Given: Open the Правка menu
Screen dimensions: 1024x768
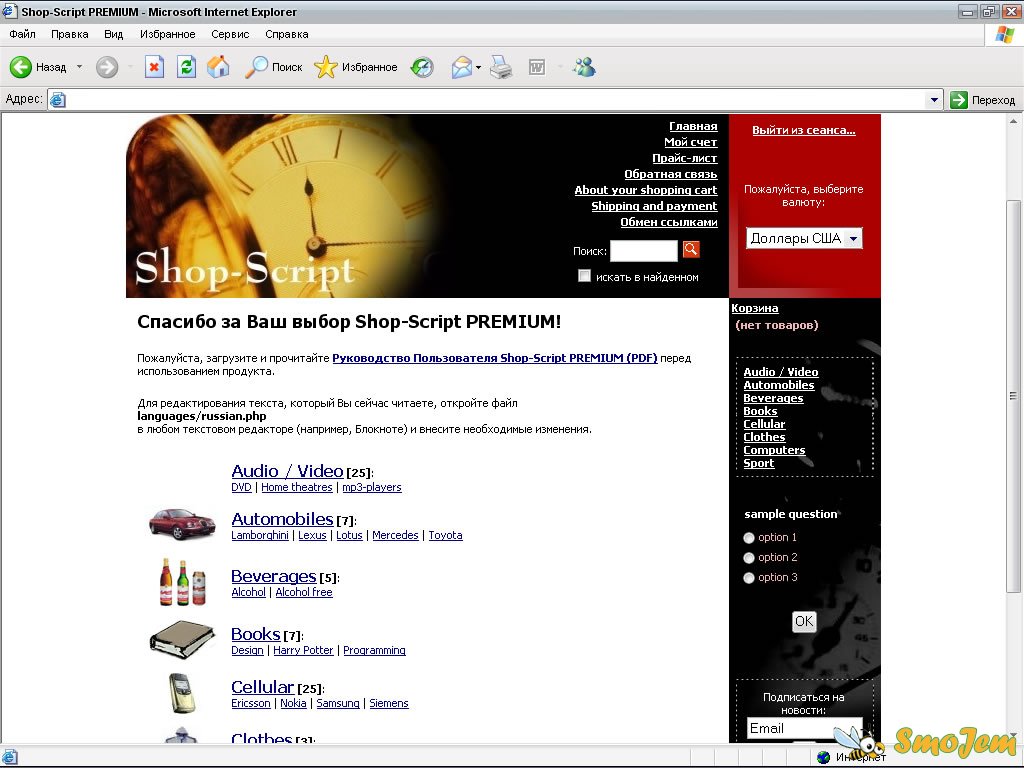Looking at the screenshot, I should [69, 34].
